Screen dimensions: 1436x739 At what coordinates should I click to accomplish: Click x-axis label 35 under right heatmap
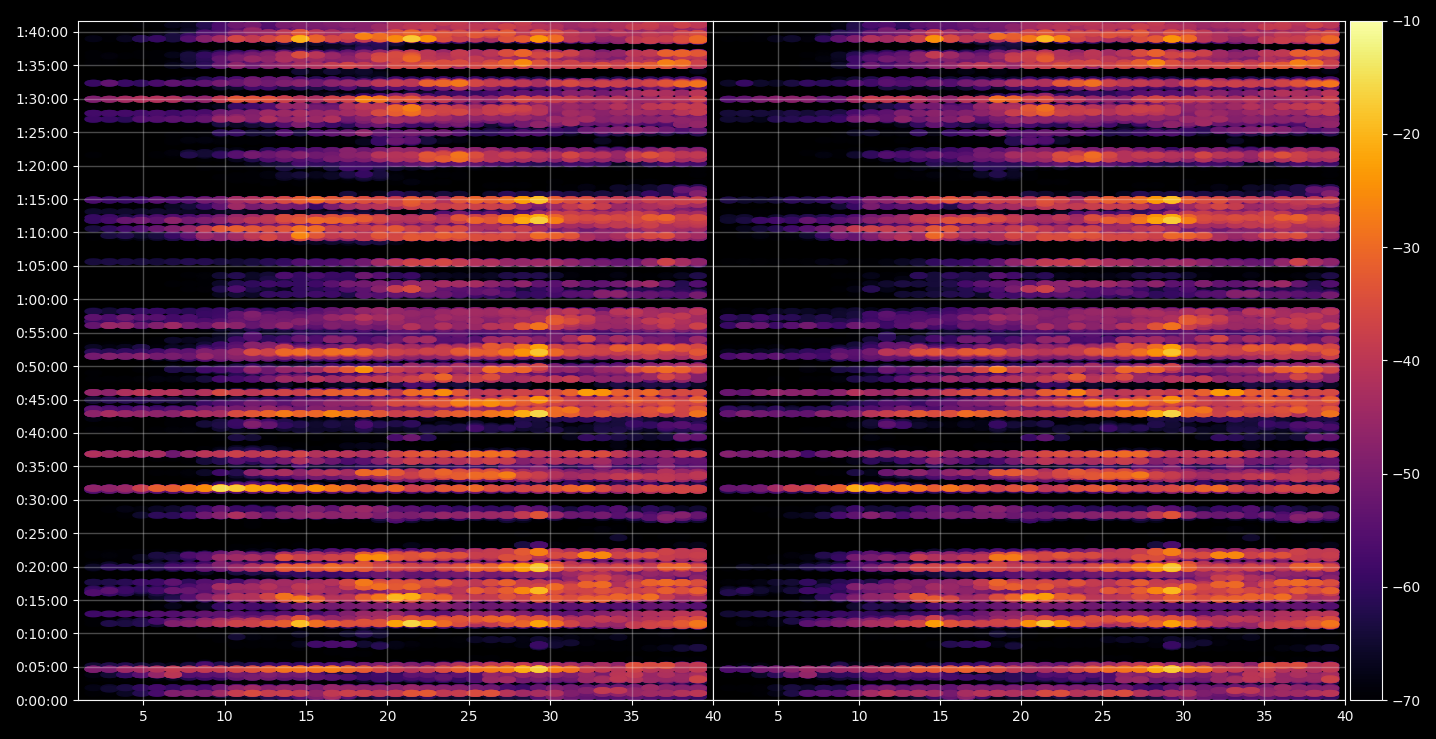pyautogui.click(x=1264, y=716)
